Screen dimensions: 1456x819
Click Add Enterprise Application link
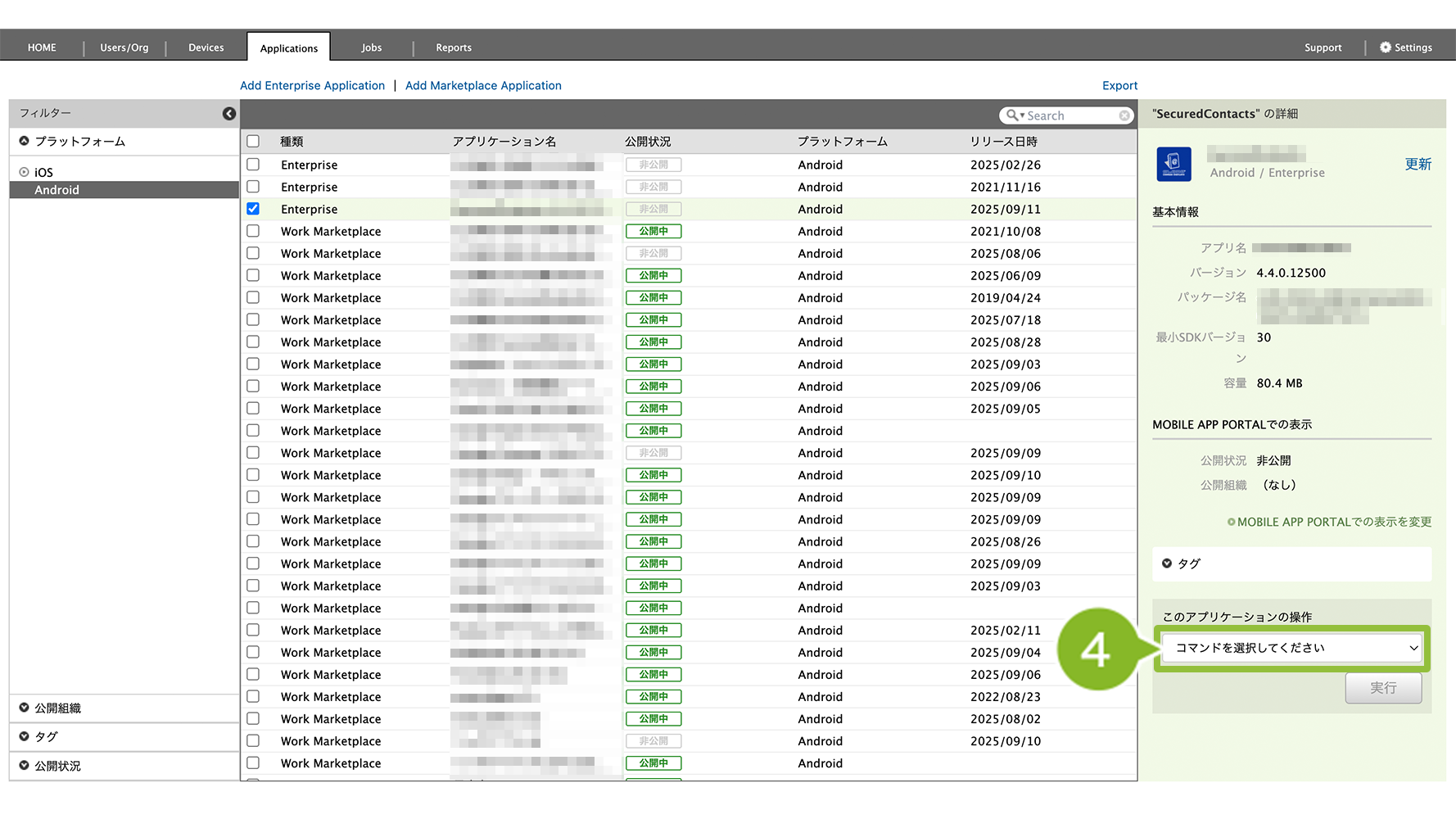(312, 85)
